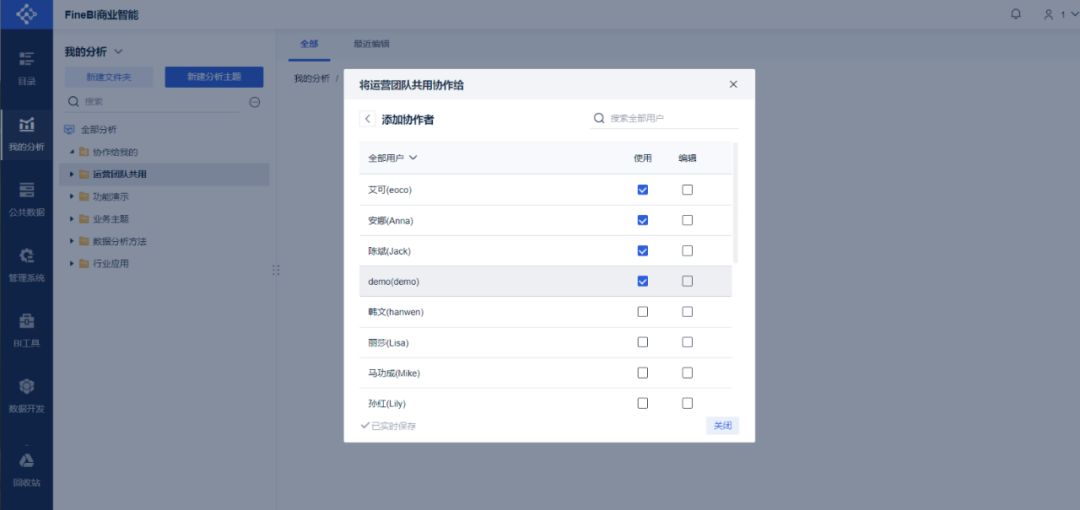Uncheck 使用 for 艾可(eoco)
The image size is (1080, 510).
pos(643,190)
